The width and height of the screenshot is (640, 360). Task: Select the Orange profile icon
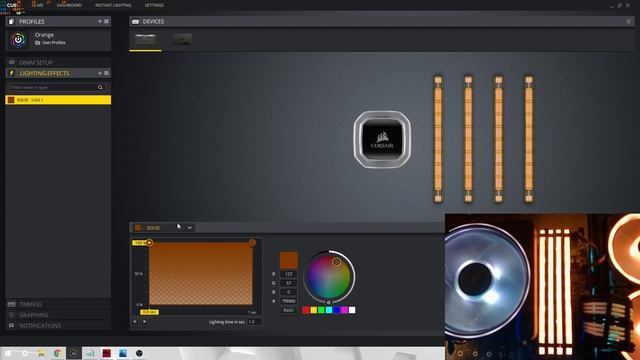(x=18, y=39)
